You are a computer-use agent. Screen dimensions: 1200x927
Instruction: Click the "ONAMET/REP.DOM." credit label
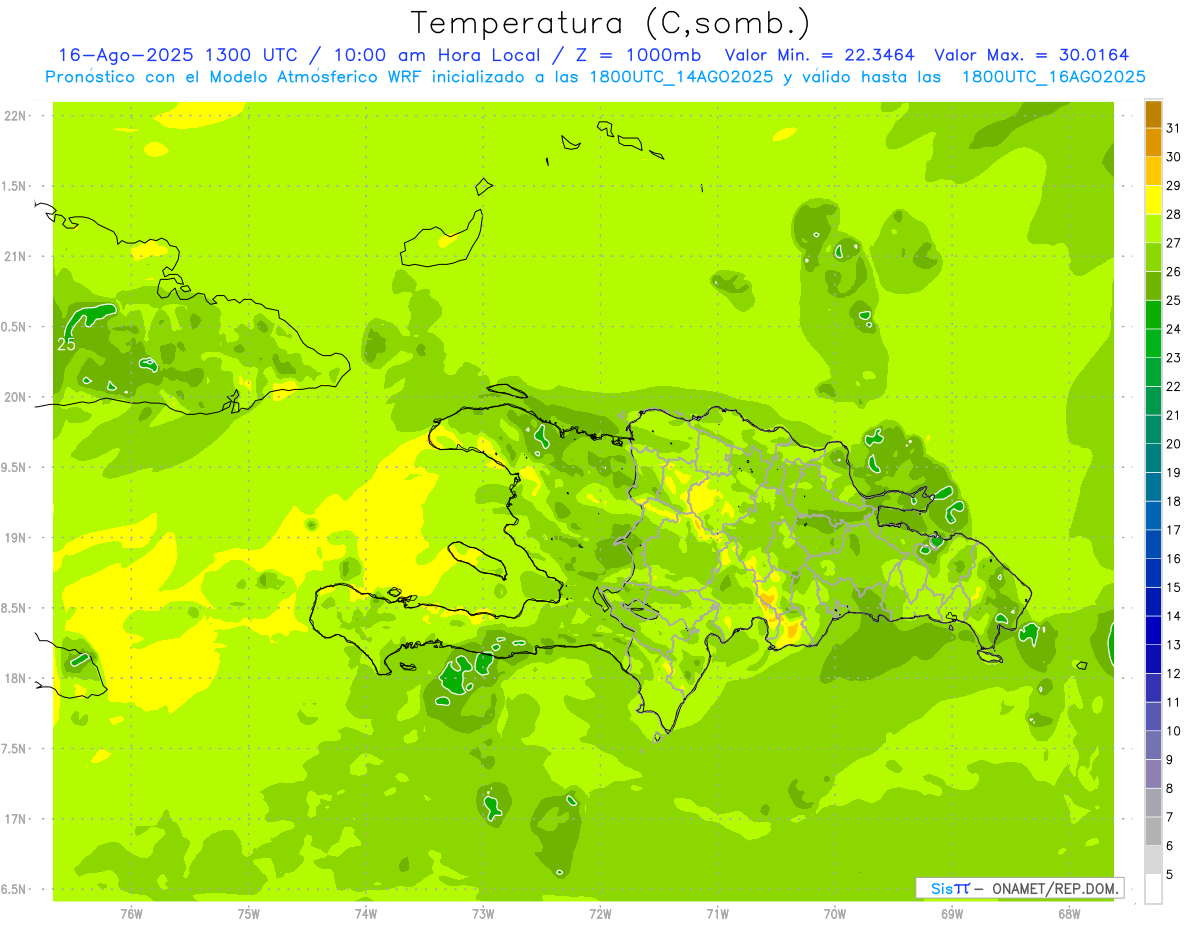pyautogui.click(x=1055, y=888)
